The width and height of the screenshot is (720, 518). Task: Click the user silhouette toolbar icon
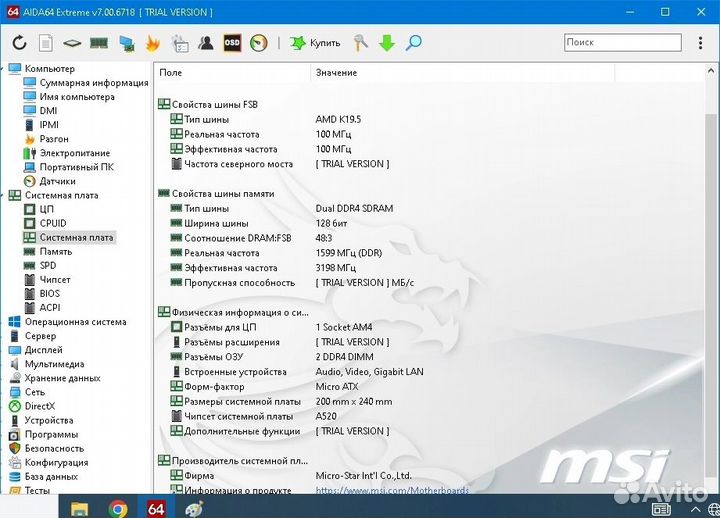coord(205,43)
